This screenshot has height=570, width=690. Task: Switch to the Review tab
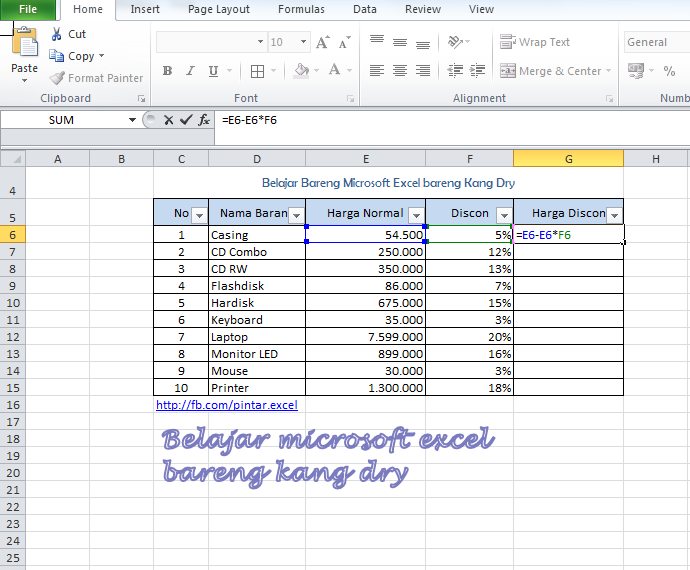pyautogui.click(x=423, y=9)
